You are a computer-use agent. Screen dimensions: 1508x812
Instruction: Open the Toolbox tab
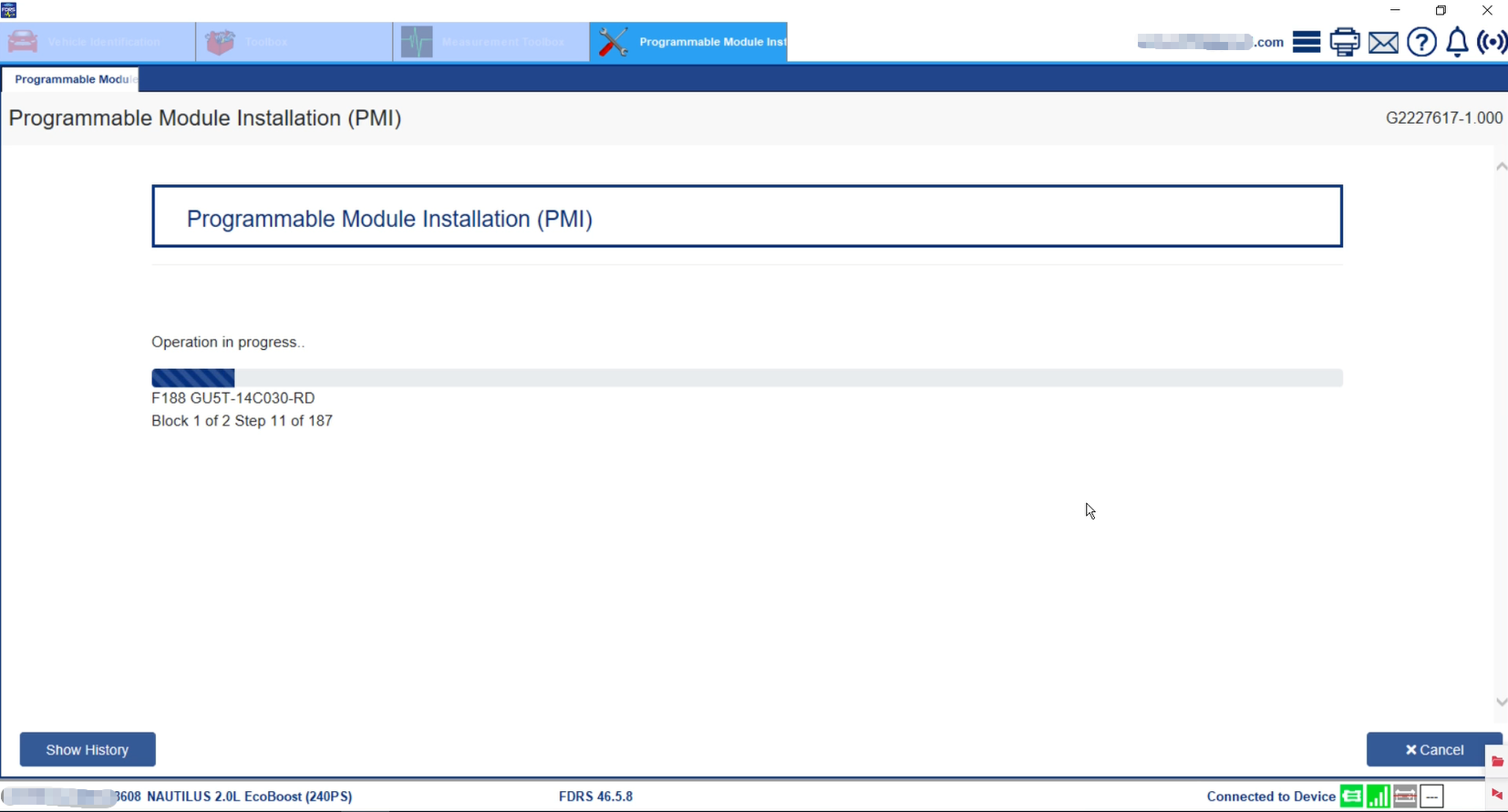[x=294, y=42]
